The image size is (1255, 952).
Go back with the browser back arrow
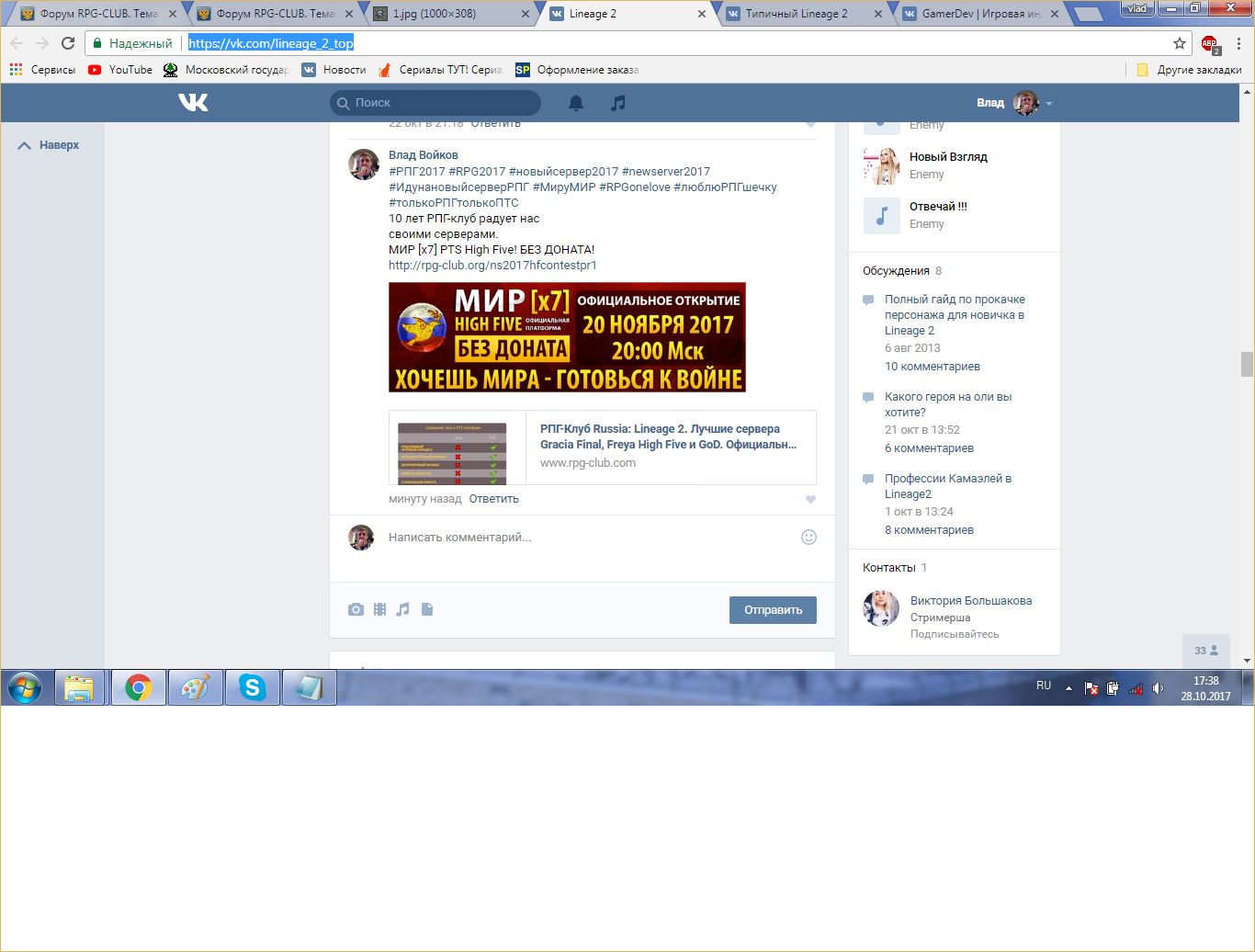tap(17, 43)
